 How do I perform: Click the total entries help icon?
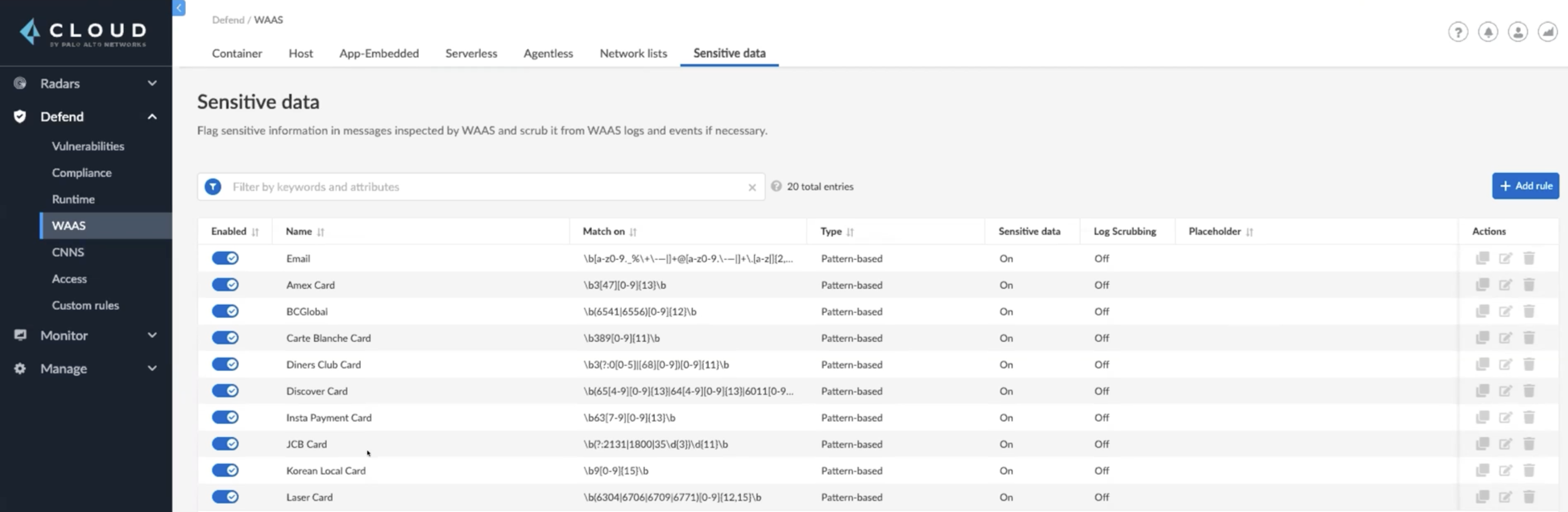point(776,186)
